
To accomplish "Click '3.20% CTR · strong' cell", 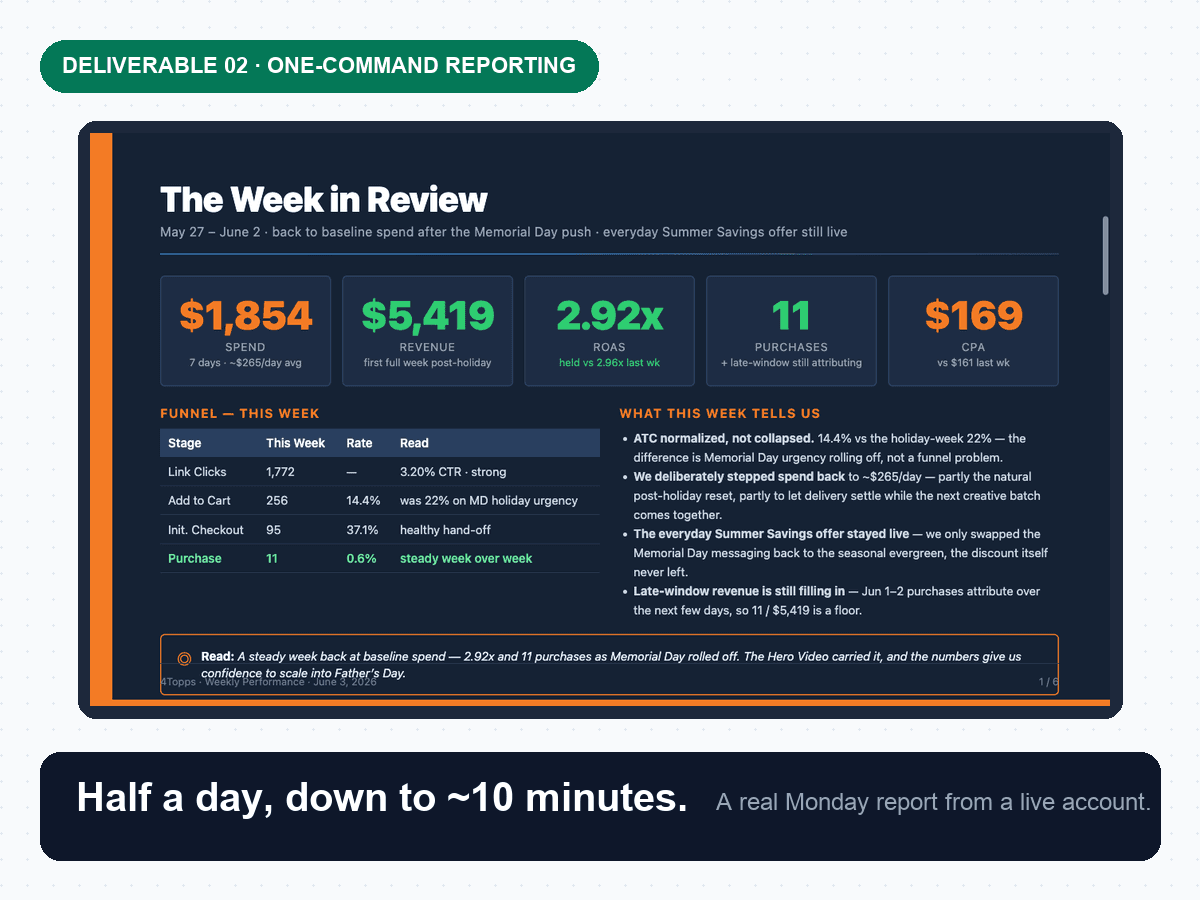I will click(x=453, y=472).
